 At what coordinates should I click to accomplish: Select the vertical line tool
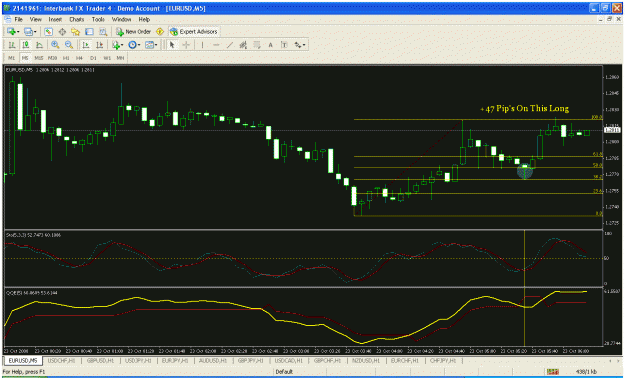(x=202, y=45)
